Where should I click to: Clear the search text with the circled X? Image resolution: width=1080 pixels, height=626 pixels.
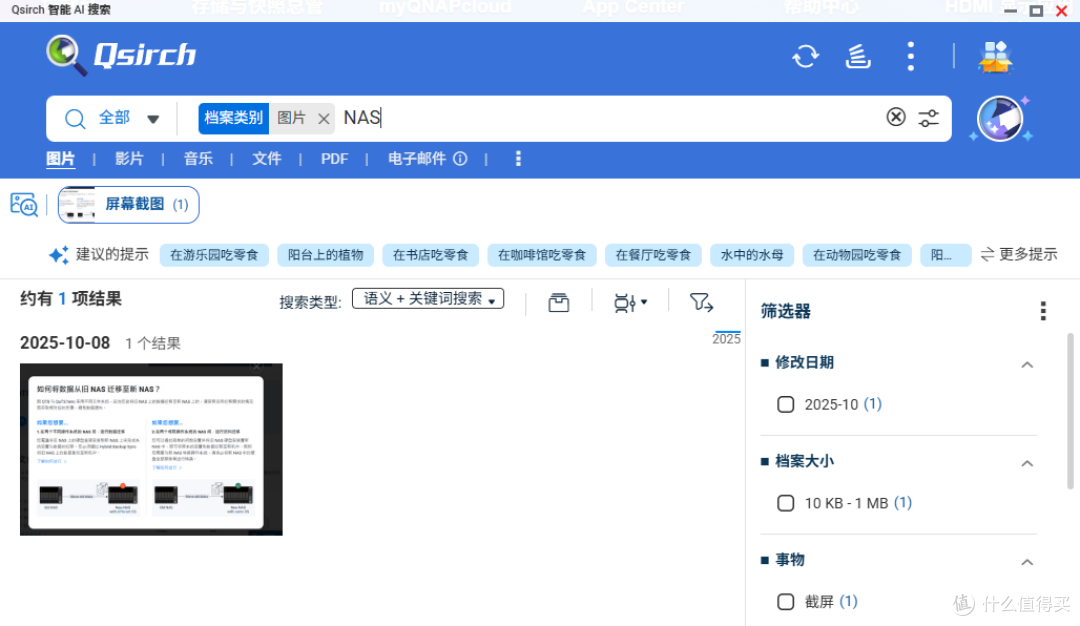click(895, 117)
